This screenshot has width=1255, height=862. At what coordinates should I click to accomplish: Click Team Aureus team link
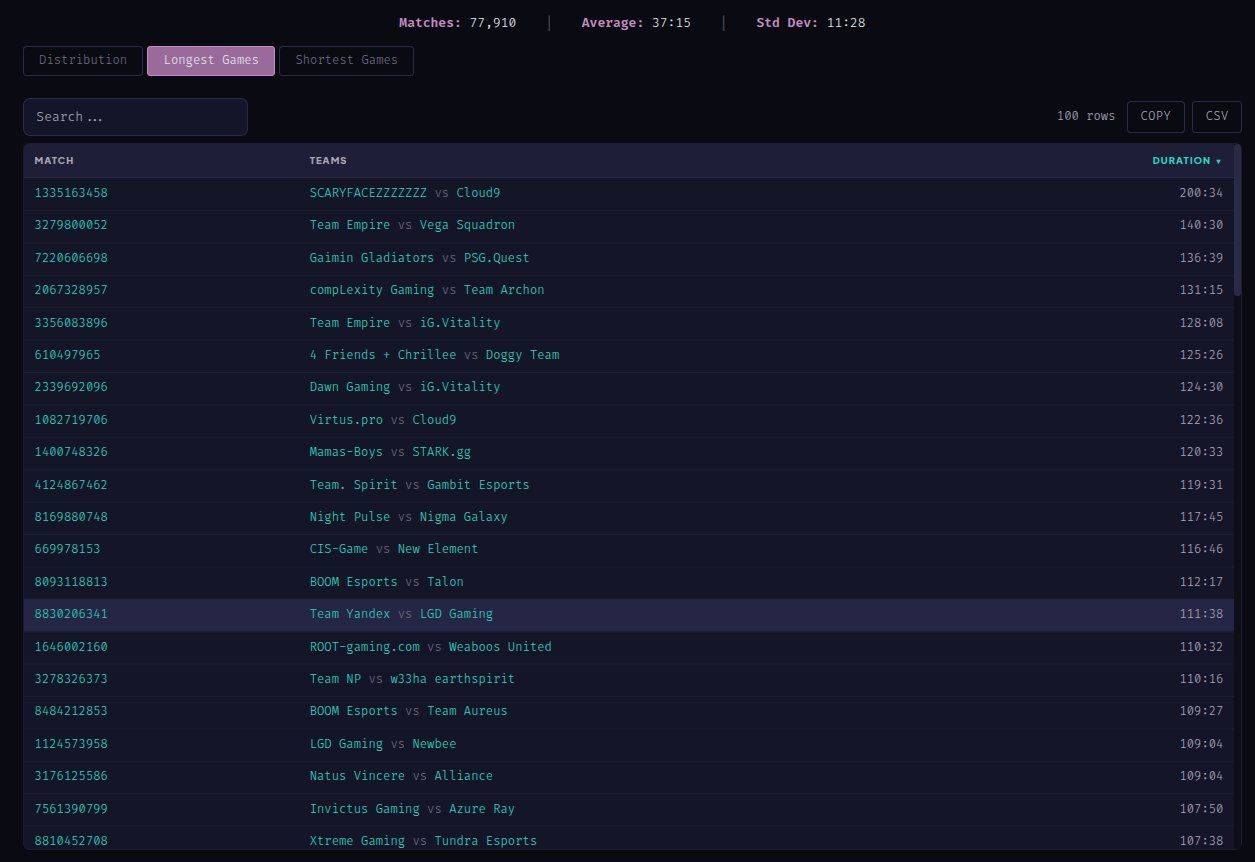pos(467,711)
